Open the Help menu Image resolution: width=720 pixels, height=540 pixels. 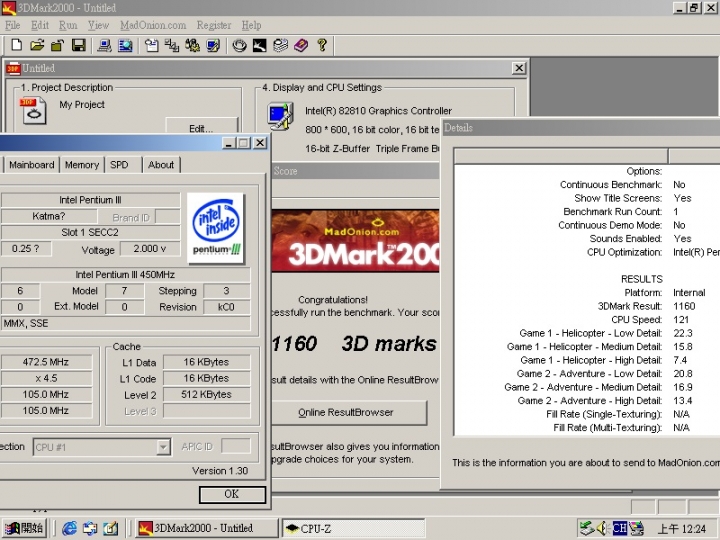(251, 25)
